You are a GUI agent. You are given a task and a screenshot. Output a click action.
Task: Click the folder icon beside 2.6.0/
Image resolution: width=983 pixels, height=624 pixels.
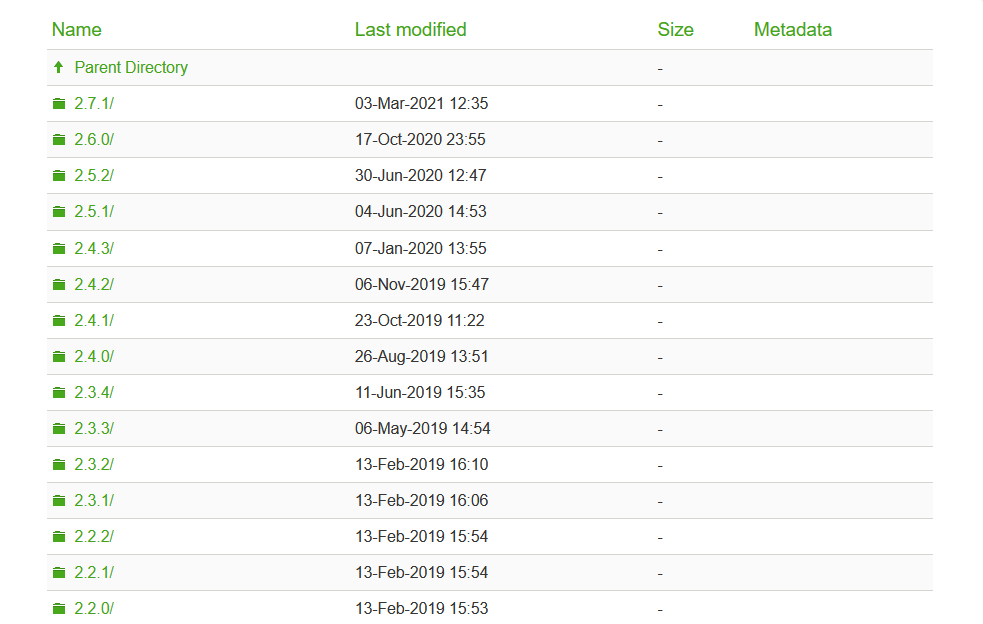(x=59, y=140)
